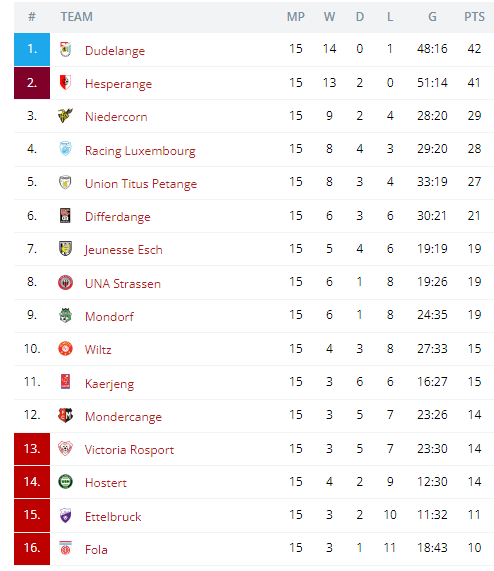Click the Niedercorn club crest icon
The width and height of the screenshot is (494, 571).
click(x=66, y=116)
